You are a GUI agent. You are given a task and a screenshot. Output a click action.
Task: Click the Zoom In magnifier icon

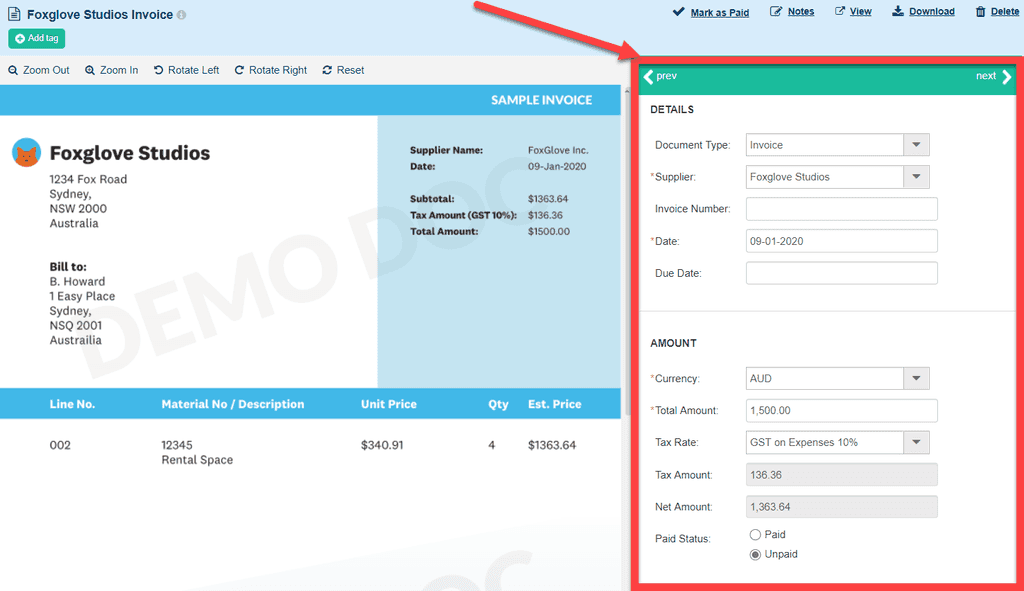pyautogui.click(x=90, y=70)
